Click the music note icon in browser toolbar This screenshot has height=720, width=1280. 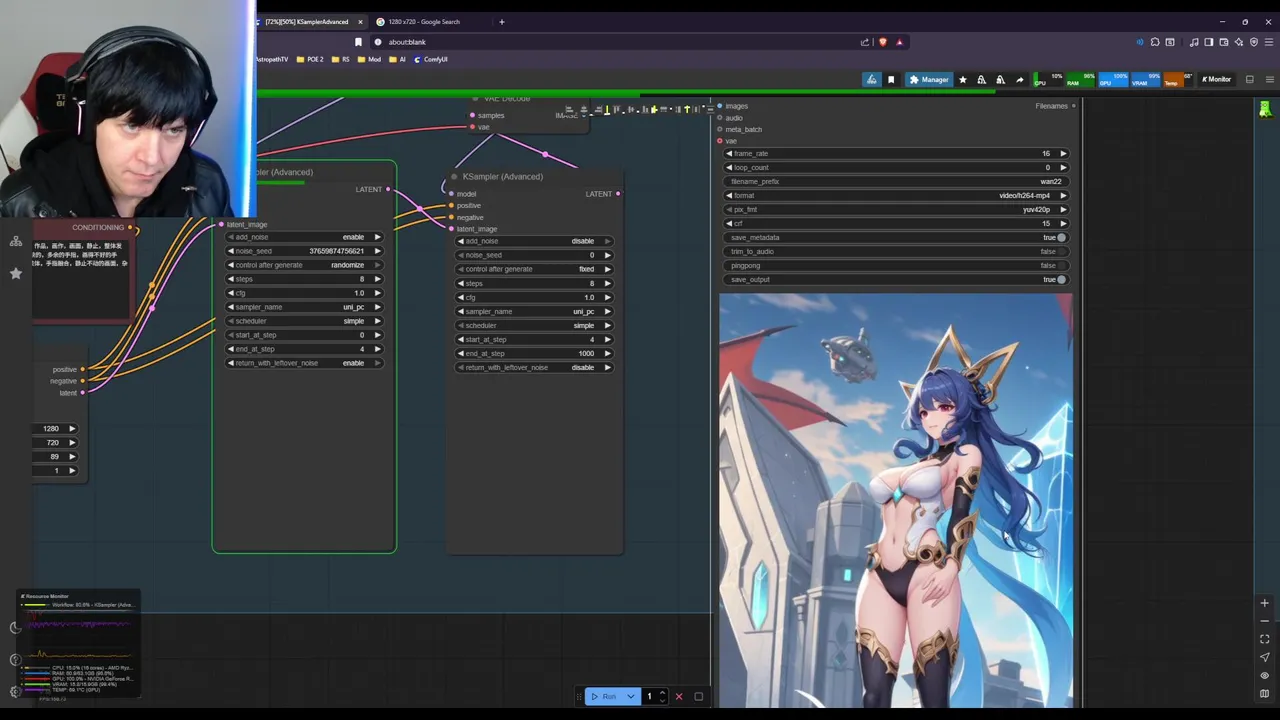1194,42
